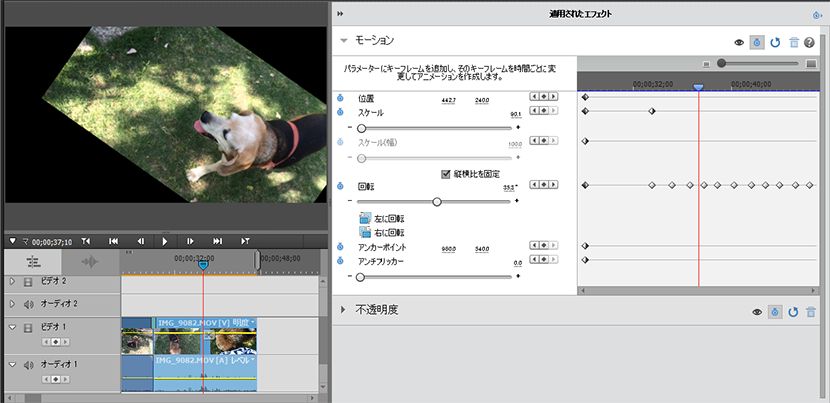This screenshot has width=830, height=403.
Task: Go to previous keyframe for 回転
Action: pos(534,184)
